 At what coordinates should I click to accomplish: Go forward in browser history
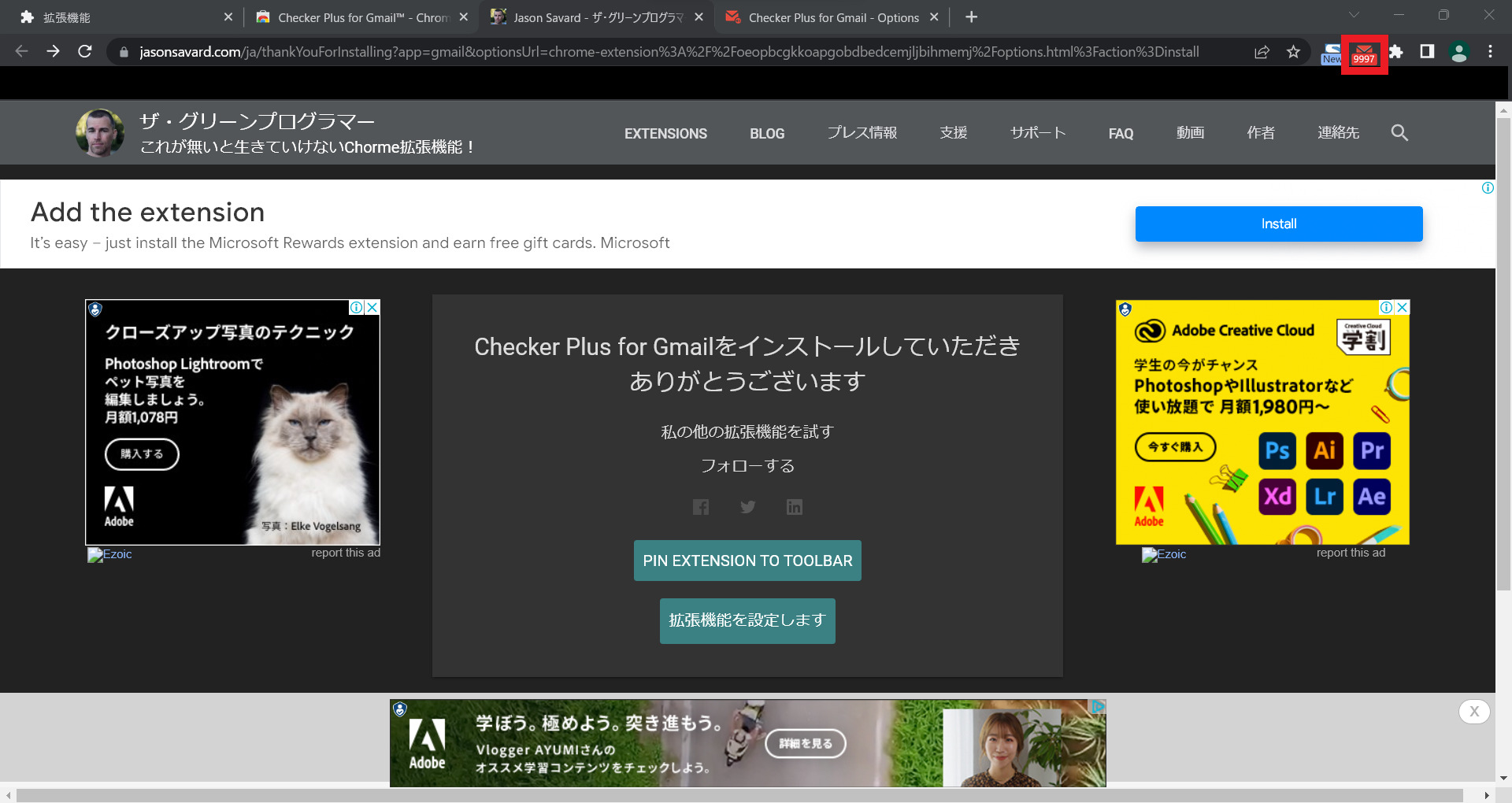coord(53,52)
